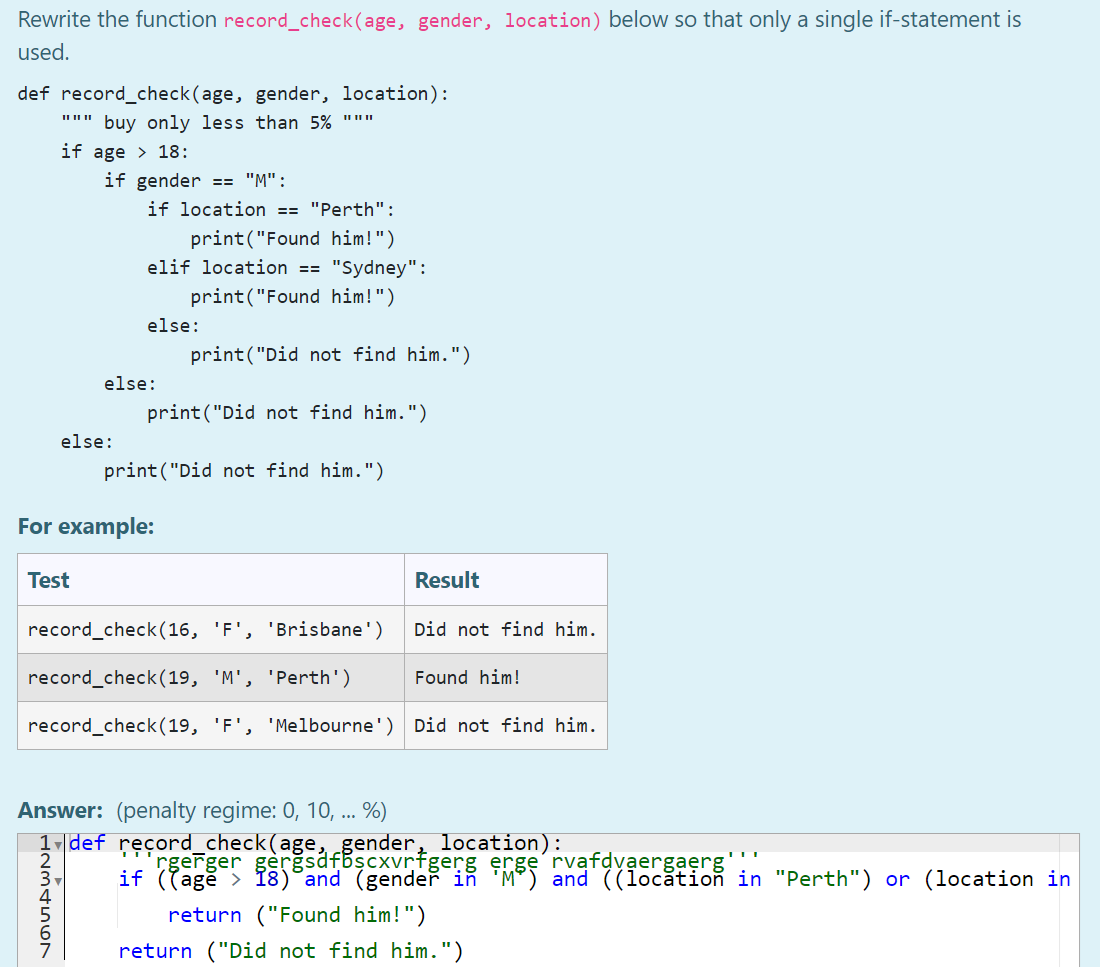Collapse the if-statement fold arrow on line 3
The height and width of the screenshot is (967, 1100).
58,882
